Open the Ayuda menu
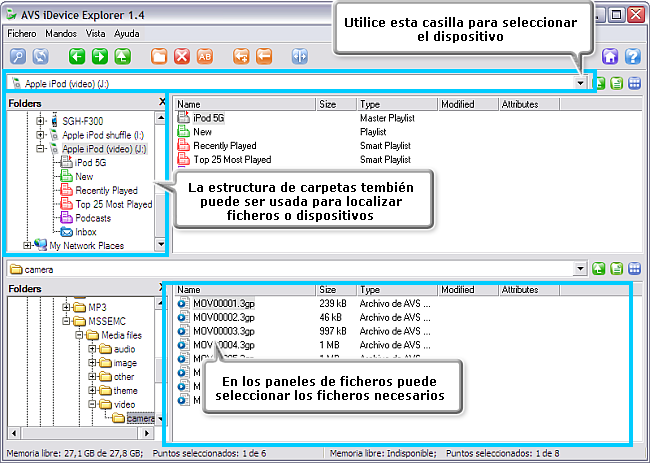Screen dimensions: 650x463 [126, 34]
